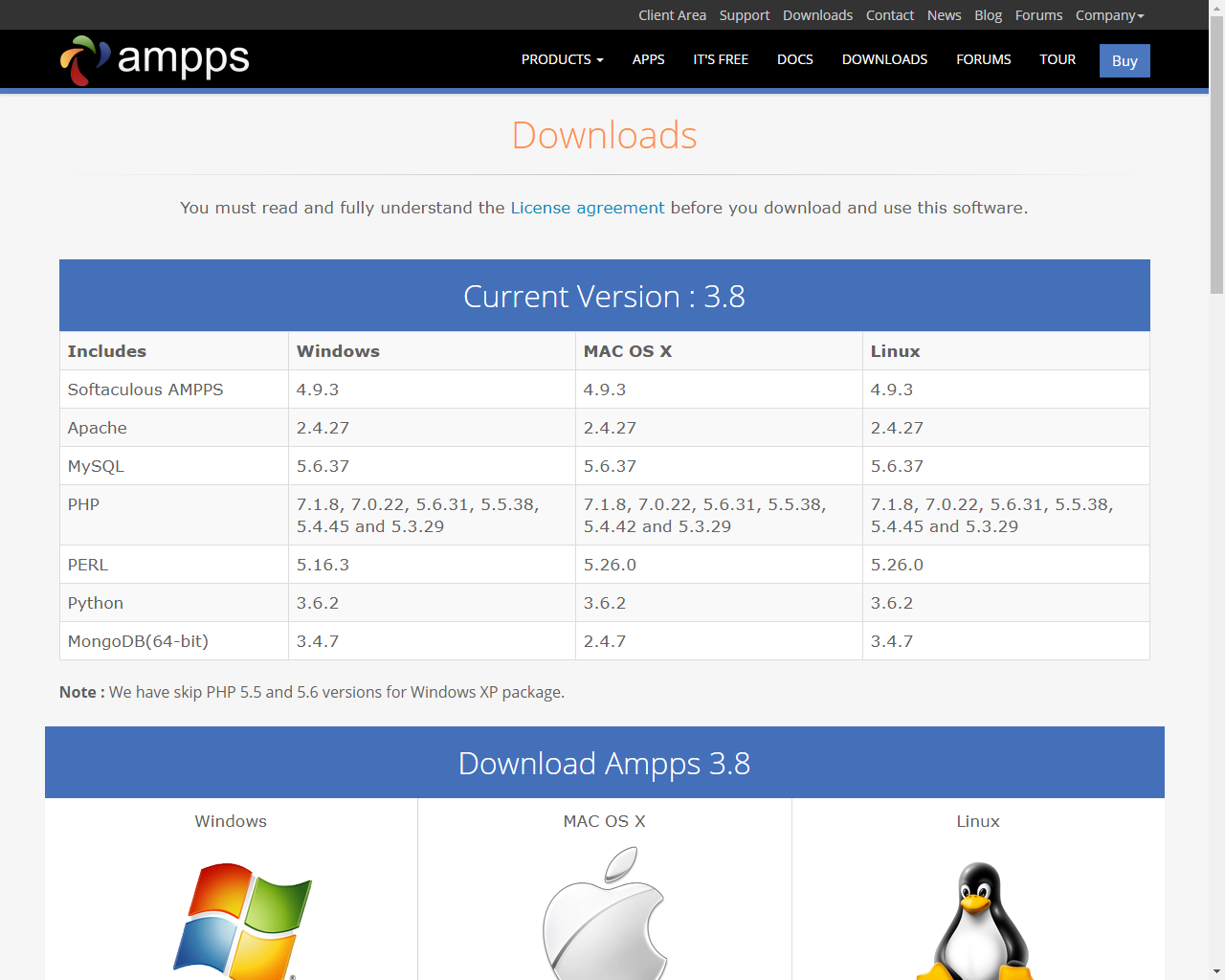1225x980 pixels.
Task: Click the 'PERL' row label
Action: tap(88, 565)
